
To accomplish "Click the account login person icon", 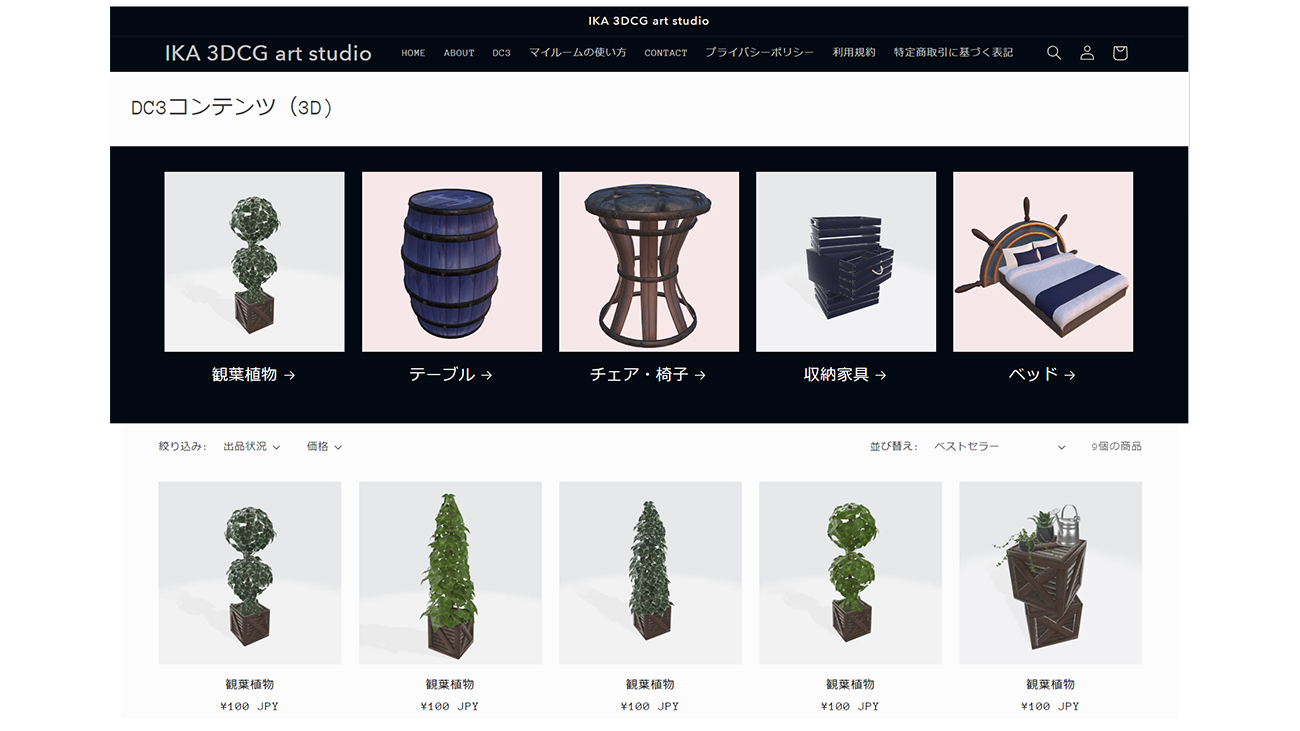I will coord(1087,53).
